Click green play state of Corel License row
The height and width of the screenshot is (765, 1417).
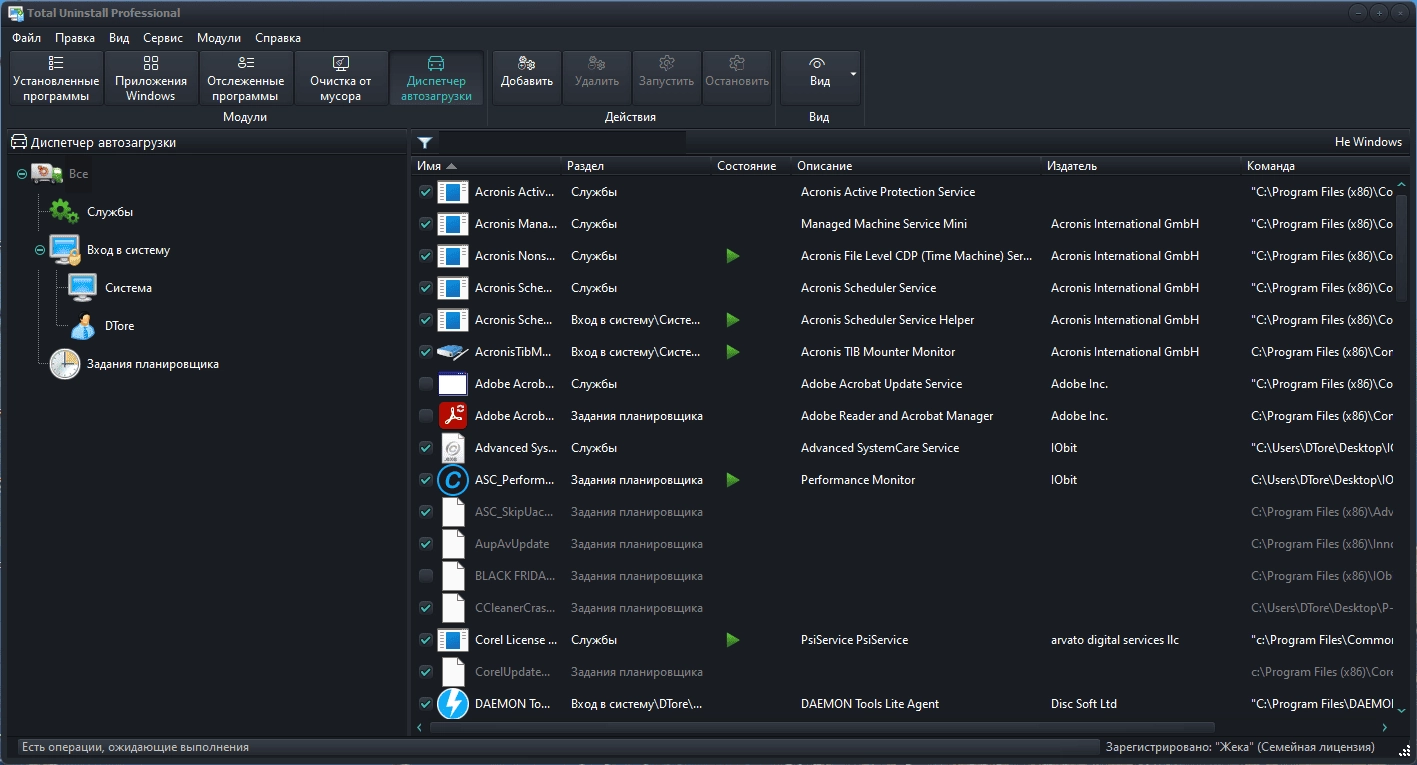coord(733,640)
